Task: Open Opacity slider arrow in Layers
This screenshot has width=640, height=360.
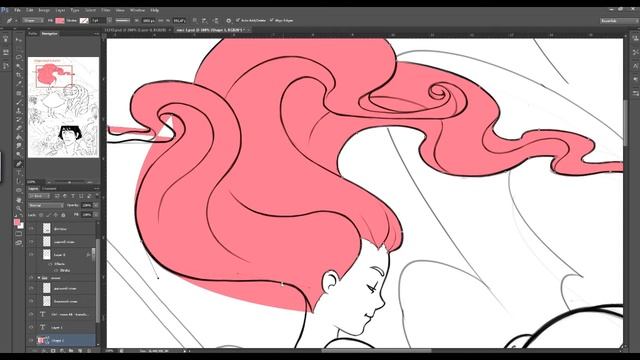Action: click(x=96, y=205)
